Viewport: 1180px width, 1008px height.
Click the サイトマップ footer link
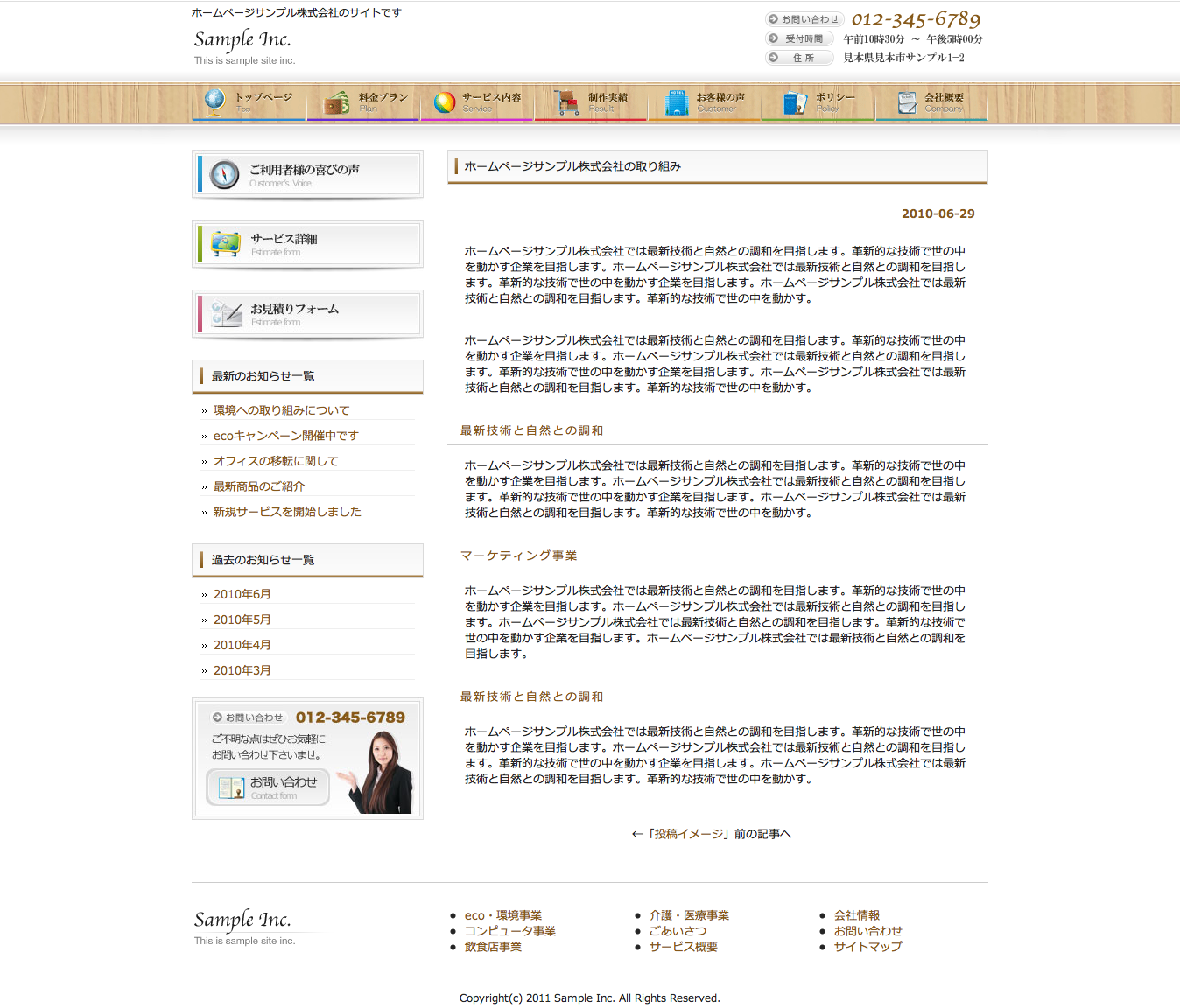tap(867, 947)
